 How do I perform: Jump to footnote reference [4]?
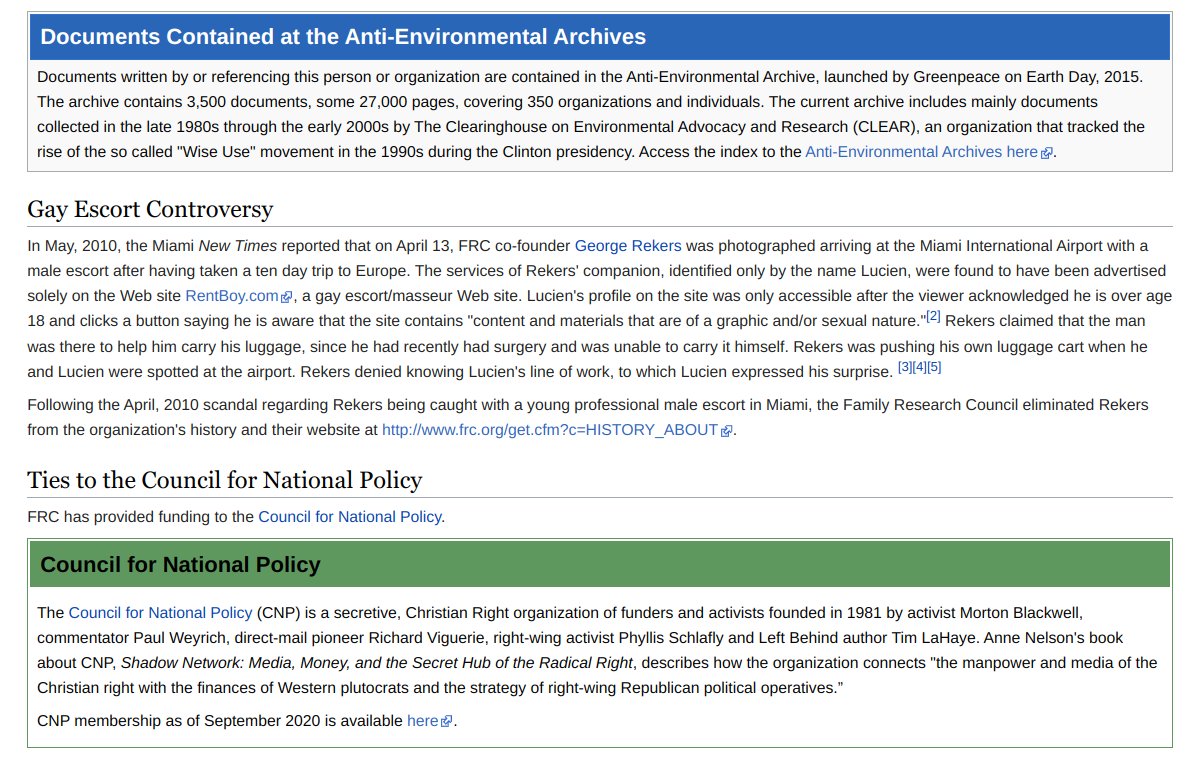919,367
